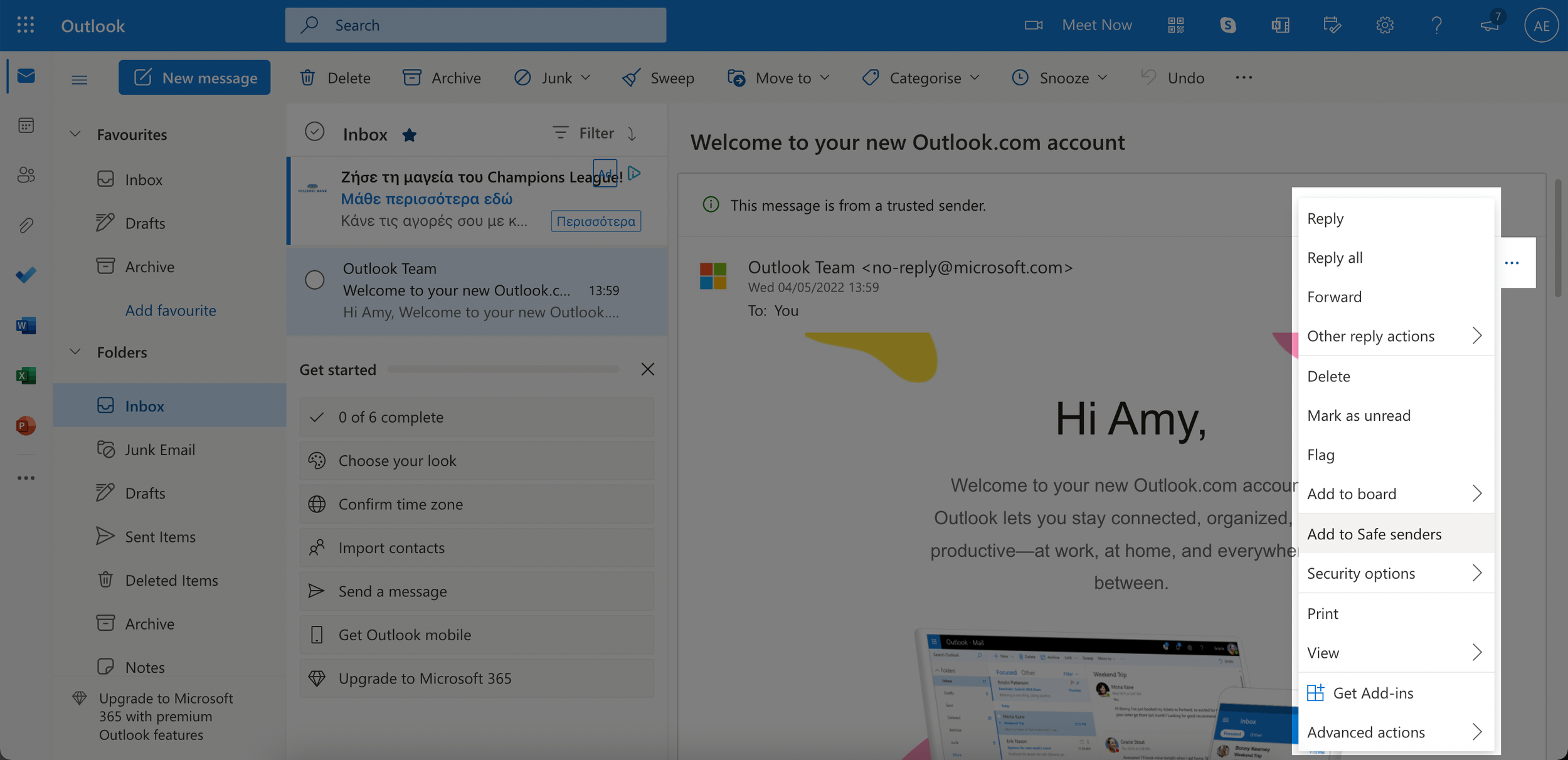Select the Outlook Team message circle

314,280
